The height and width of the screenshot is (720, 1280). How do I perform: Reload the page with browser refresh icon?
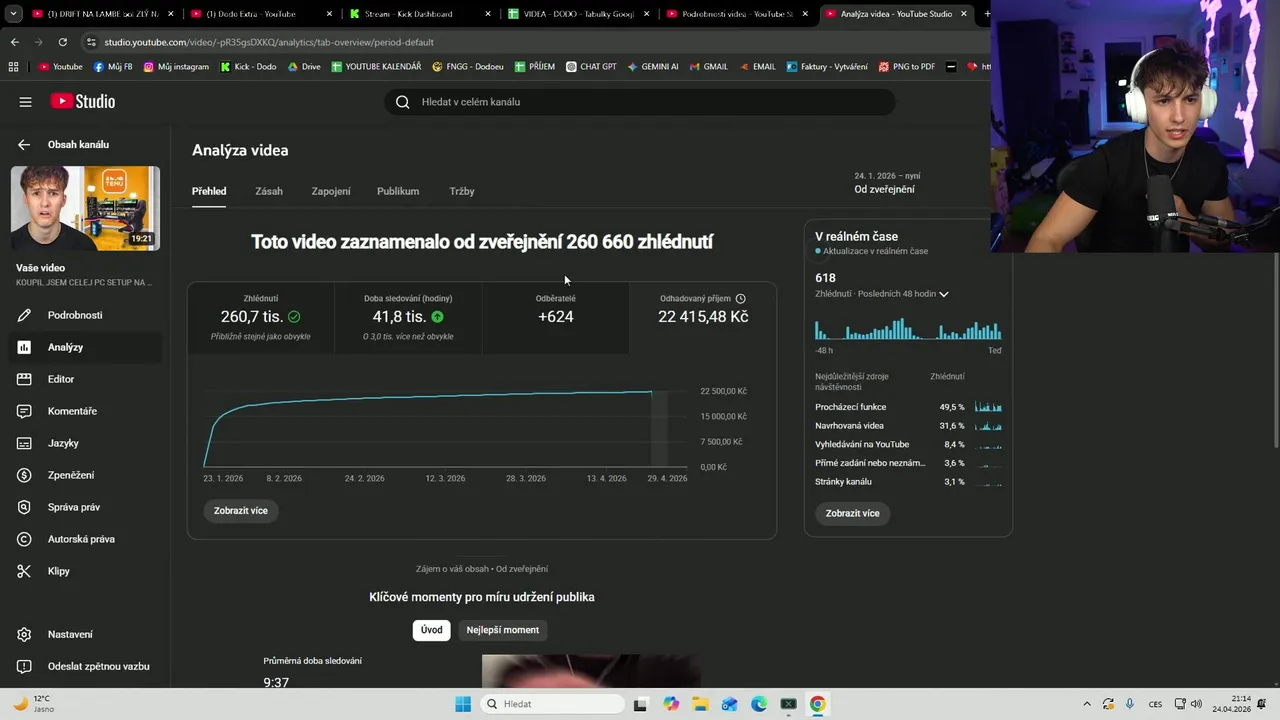[x=62, y=42]
